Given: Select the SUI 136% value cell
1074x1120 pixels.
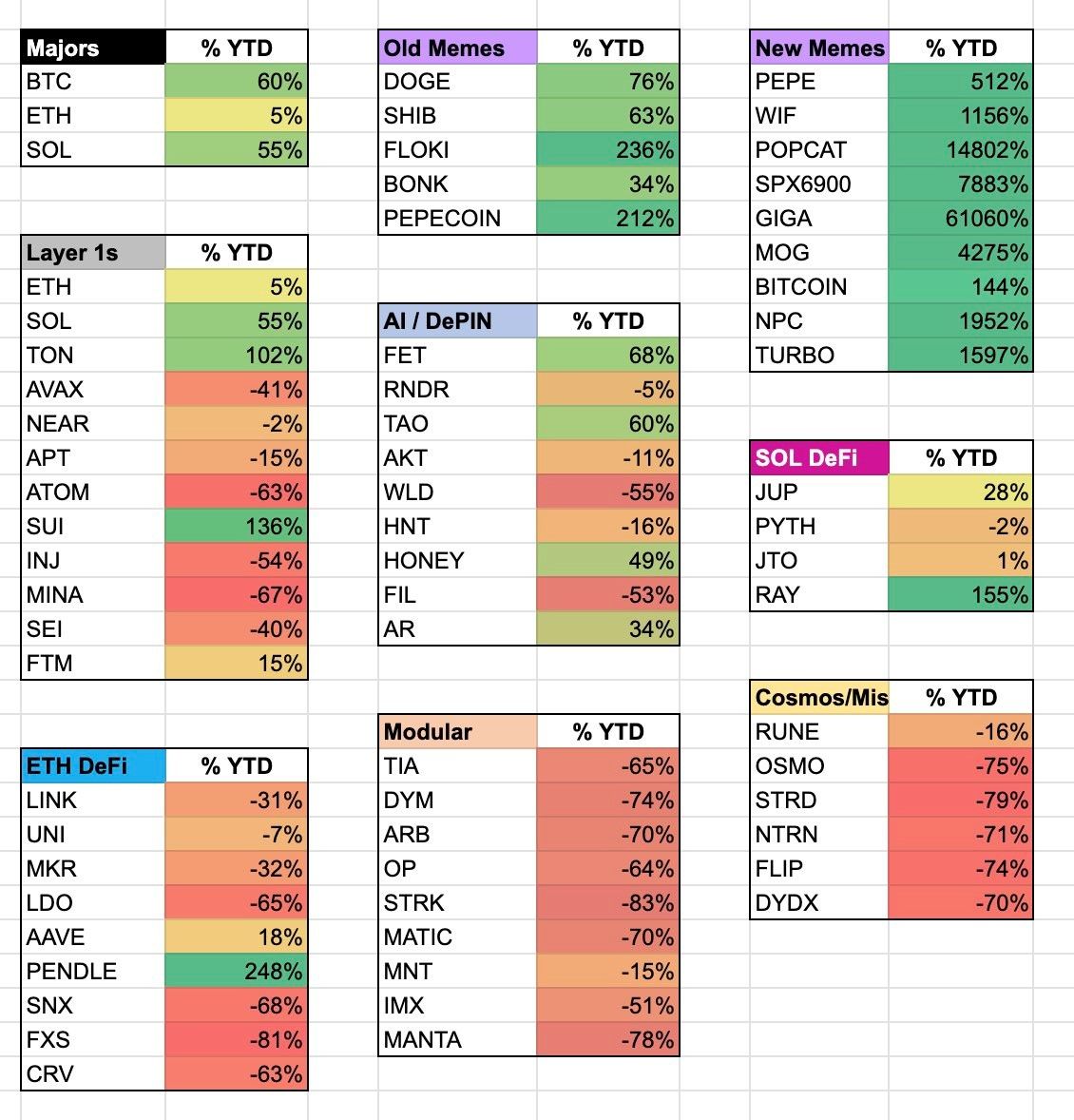Looking at the screenshot, I should point(236,527).
